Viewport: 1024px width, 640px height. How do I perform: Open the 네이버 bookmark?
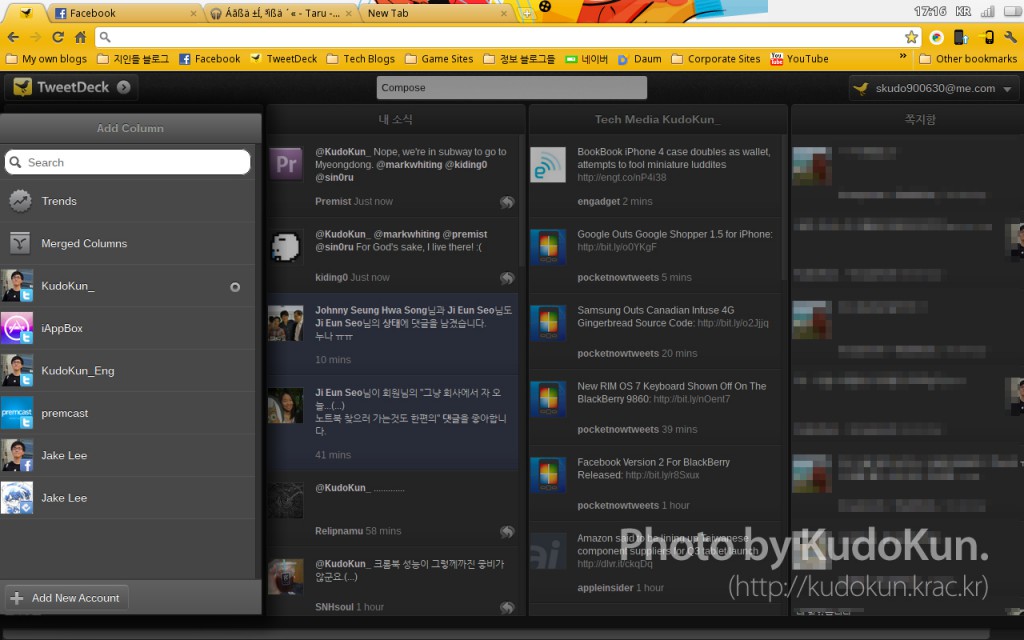[x=586, y=59]
